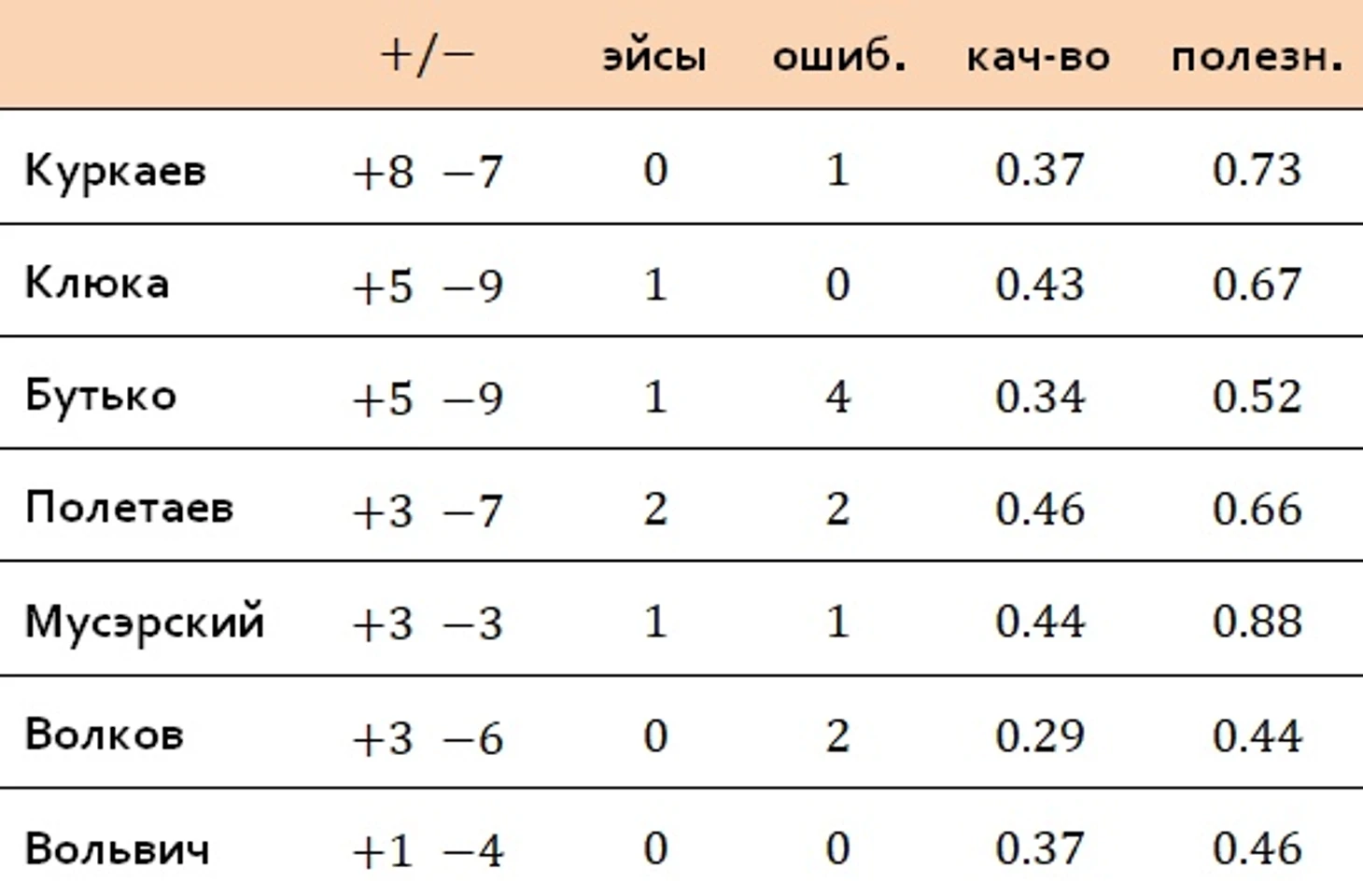This screenshot has height=896, width=1363.
Task: Click the полезн. column header
Action: click(x=1257, y=56)
